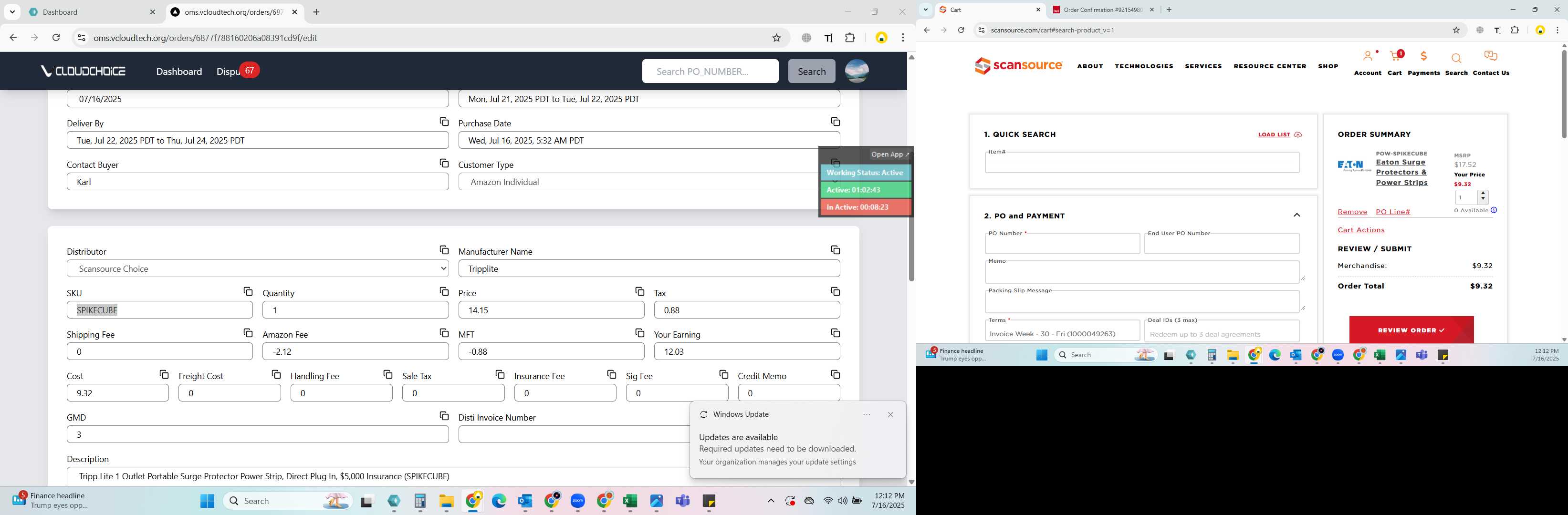Screen dimensions: 1568x515
Task: Open the ABOUT menu on ScanSource
Action: [x=1089, y=66]
